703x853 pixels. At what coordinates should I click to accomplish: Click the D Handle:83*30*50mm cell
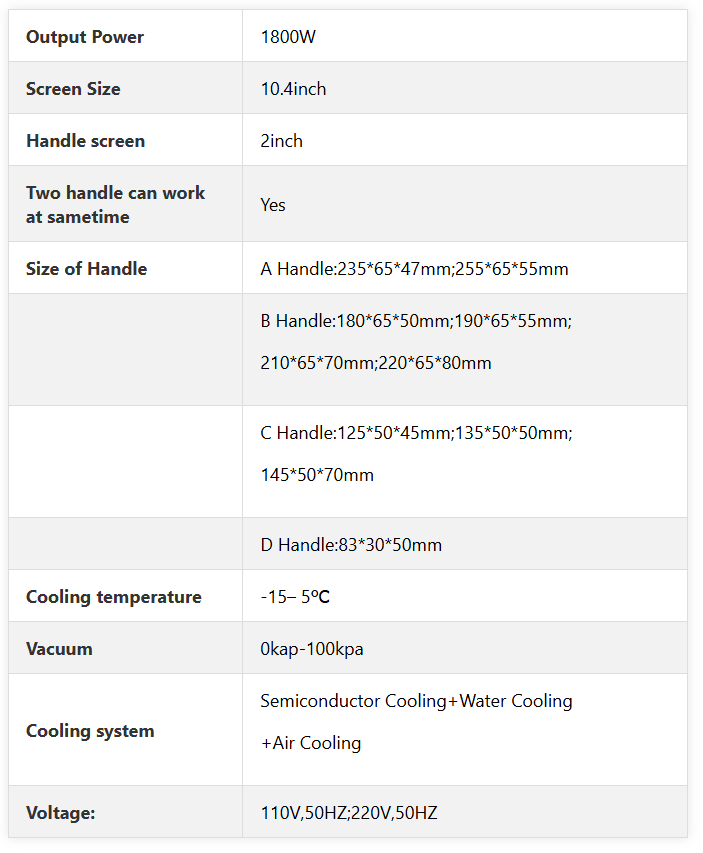(465, 544)
